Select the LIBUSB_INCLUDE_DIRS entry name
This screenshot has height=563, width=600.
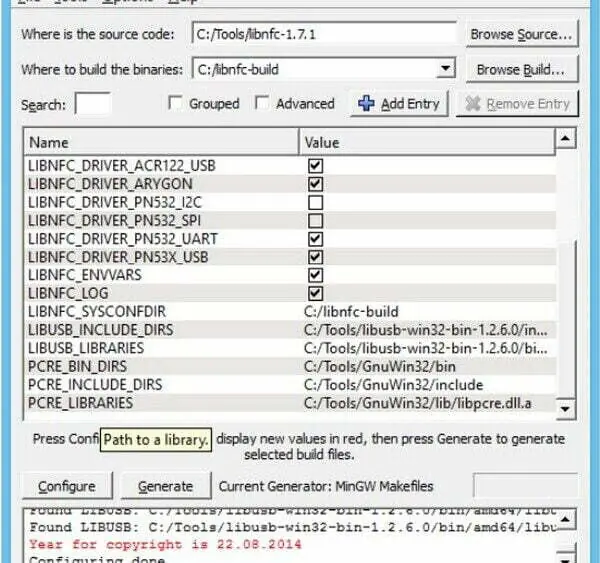point(101,330)
